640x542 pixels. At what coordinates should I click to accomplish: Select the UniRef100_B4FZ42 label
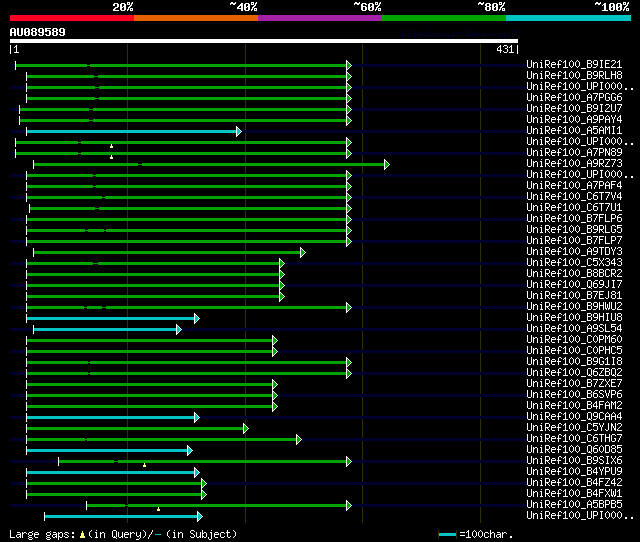(574, 483)
